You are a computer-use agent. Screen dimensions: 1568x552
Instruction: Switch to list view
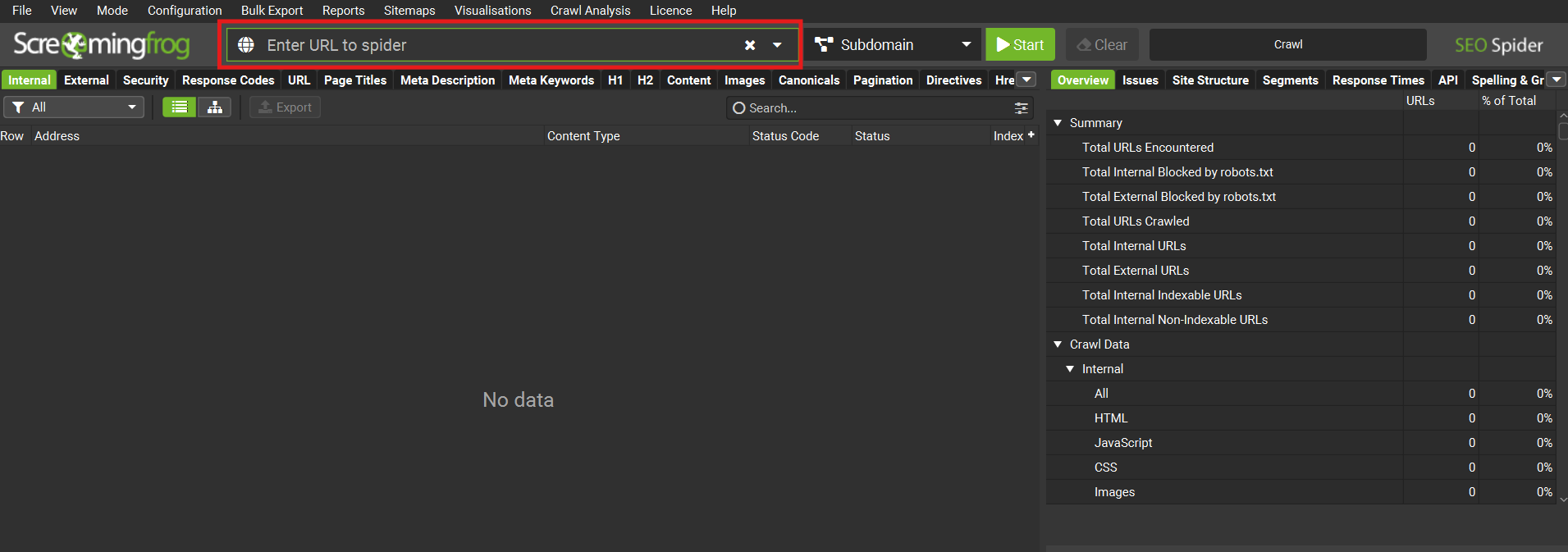(179, 107)
